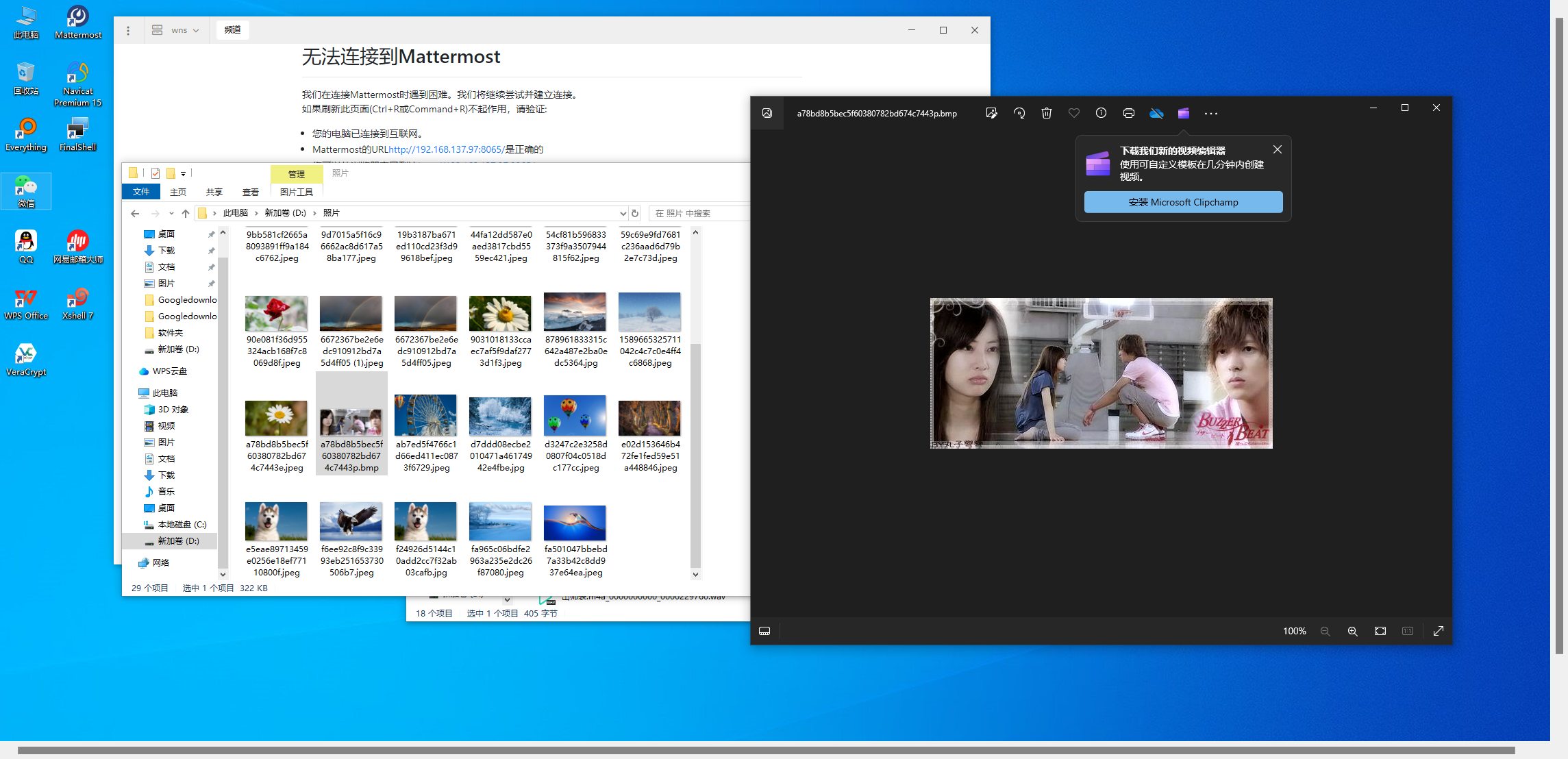Toggle full screen with the expand arrows
Screen dimensions: 1568x759
click(1438, 631)
